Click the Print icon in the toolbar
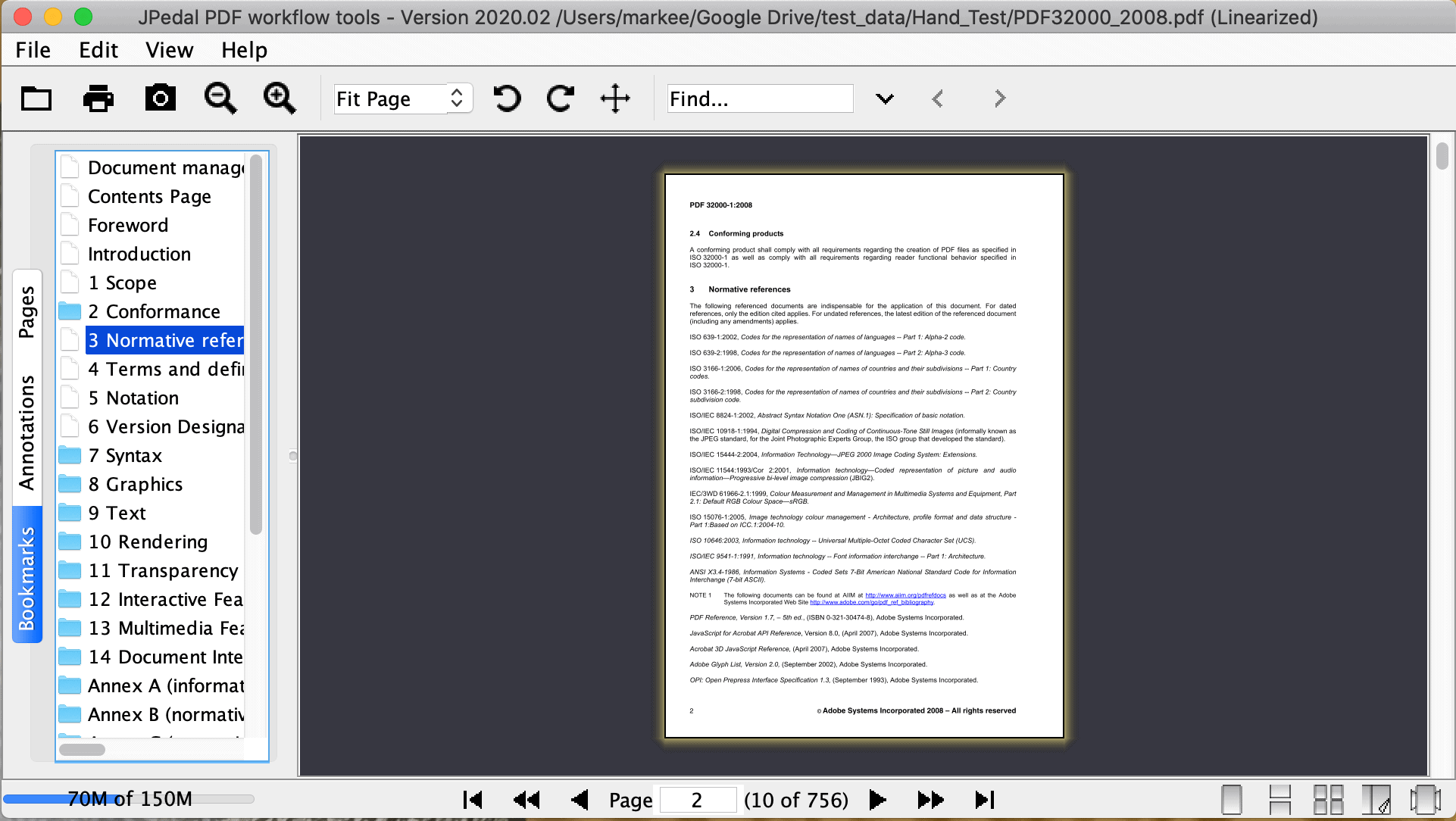1456x821 pixels. tap(98, 98)
